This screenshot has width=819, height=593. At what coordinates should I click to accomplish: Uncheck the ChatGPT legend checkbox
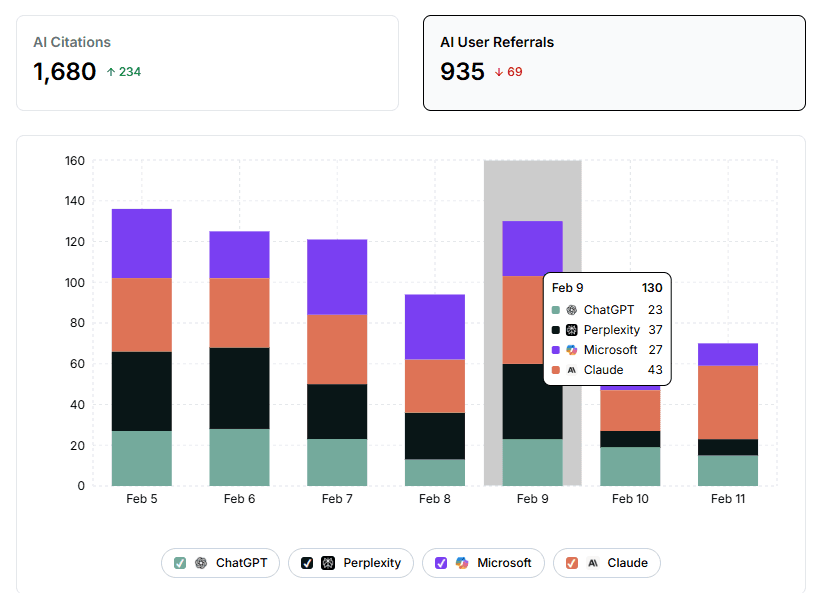(179, 563)
